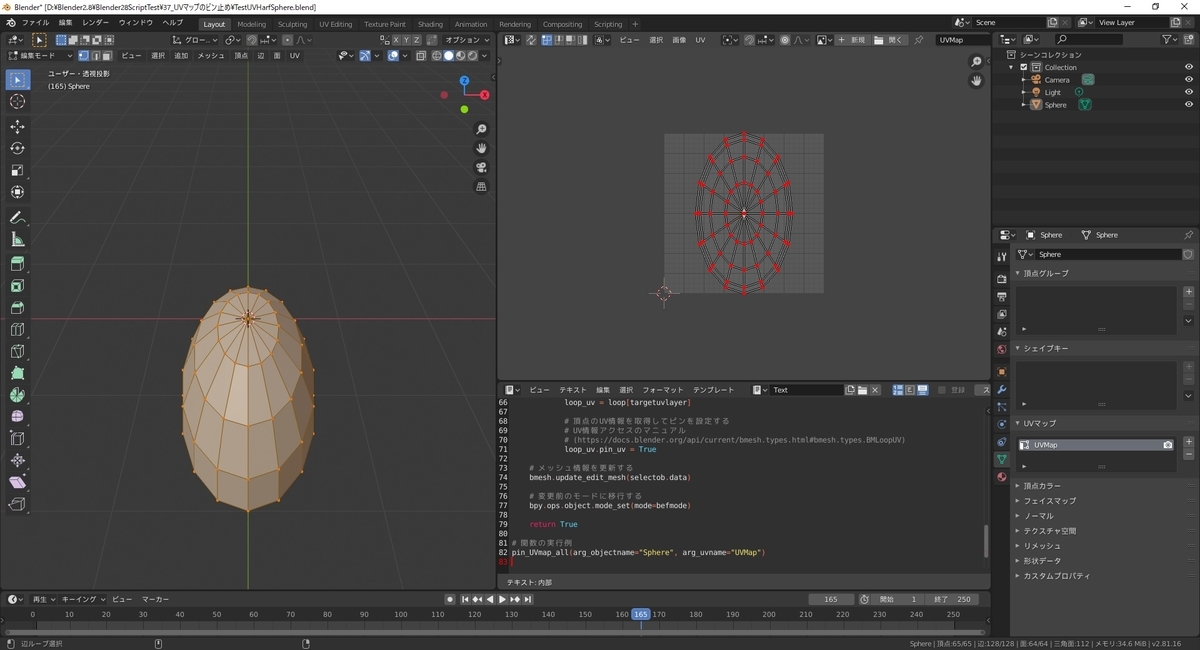Select the Rip Region tool
1200x650 pixels.
pyautogui.click(x=17, y=504)
